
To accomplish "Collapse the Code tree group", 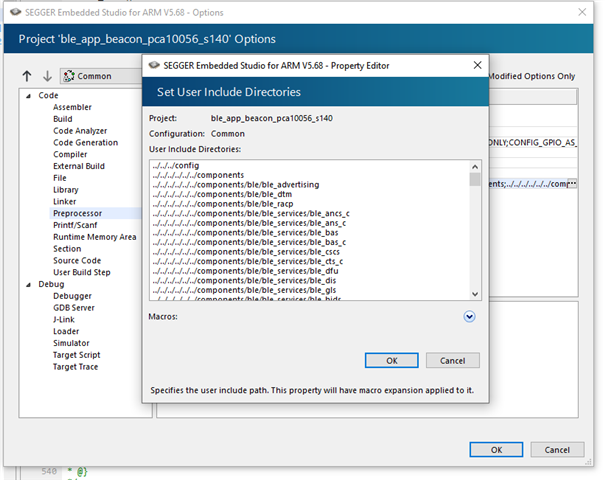I will [28, 95].
